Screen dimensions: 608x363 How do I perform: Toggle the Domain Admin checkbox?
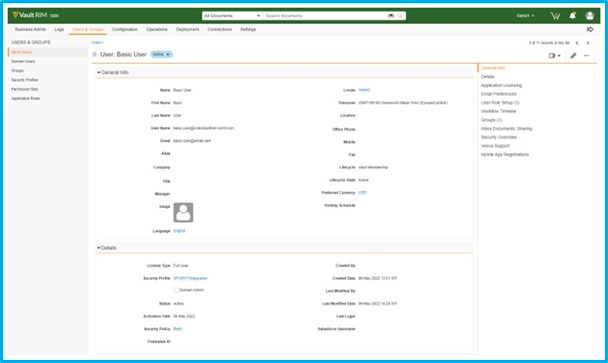176,290
